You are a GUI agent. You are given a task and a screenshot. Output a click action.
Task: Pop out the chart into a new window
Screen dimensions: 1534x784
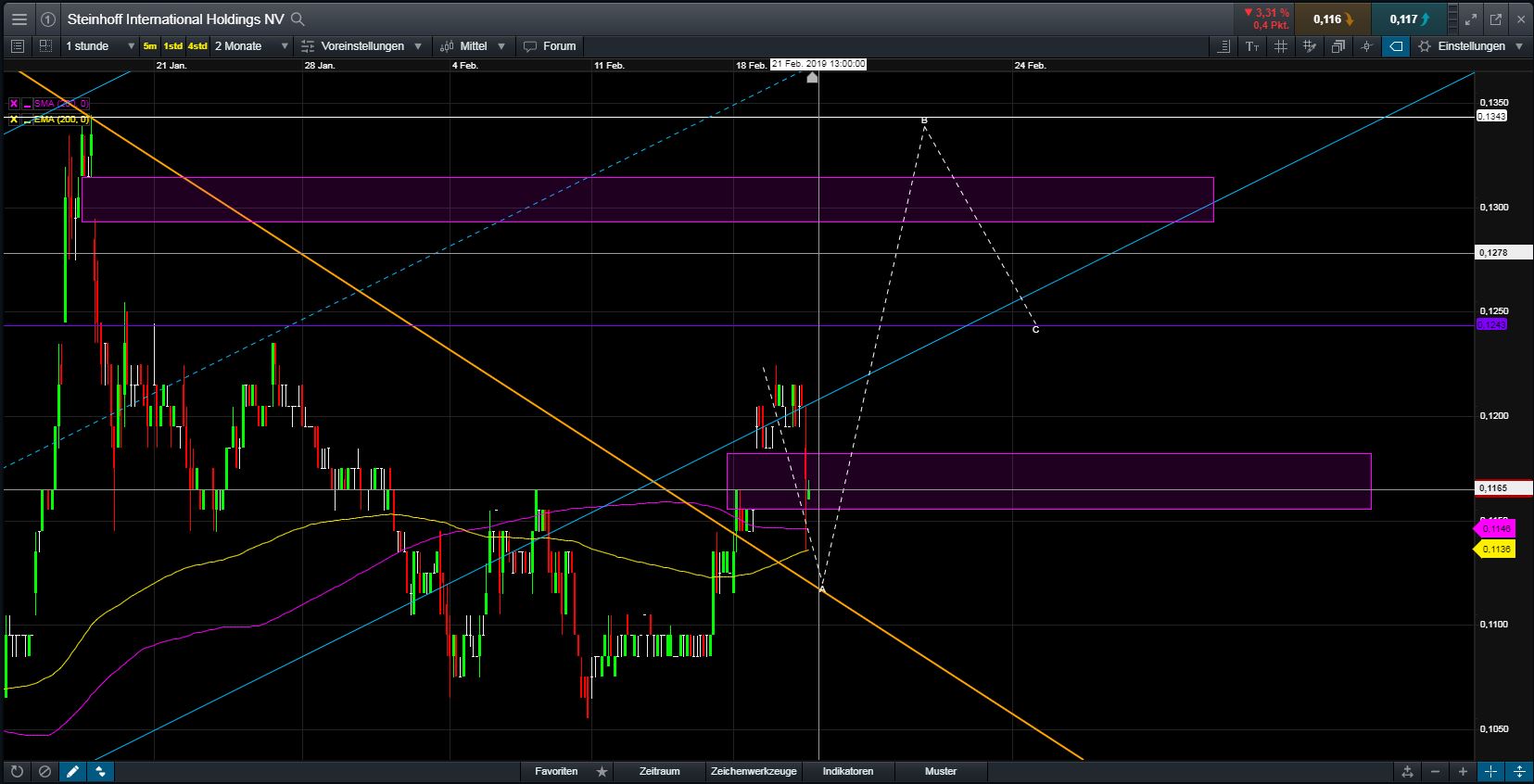[1495, 19]
